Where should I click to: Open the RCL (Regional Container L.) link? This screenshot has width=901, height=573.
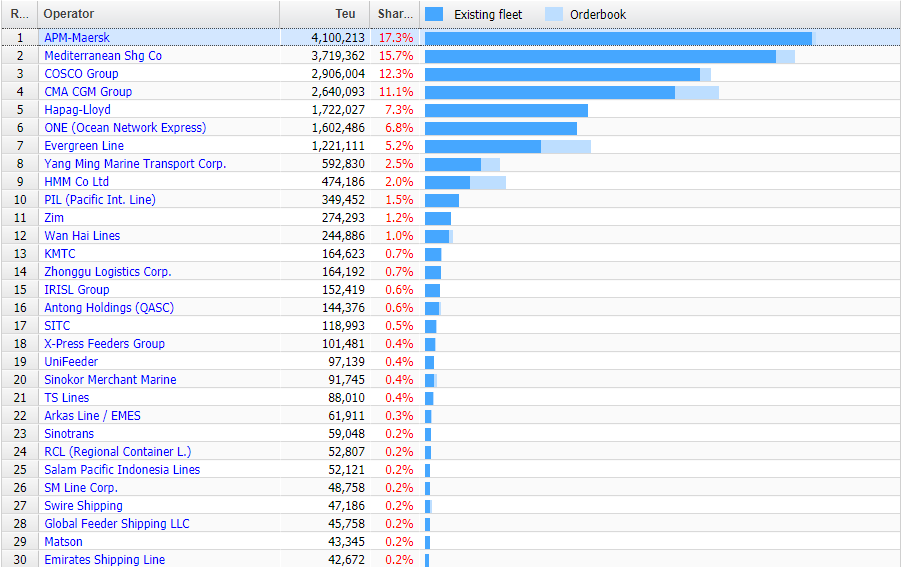118,452
